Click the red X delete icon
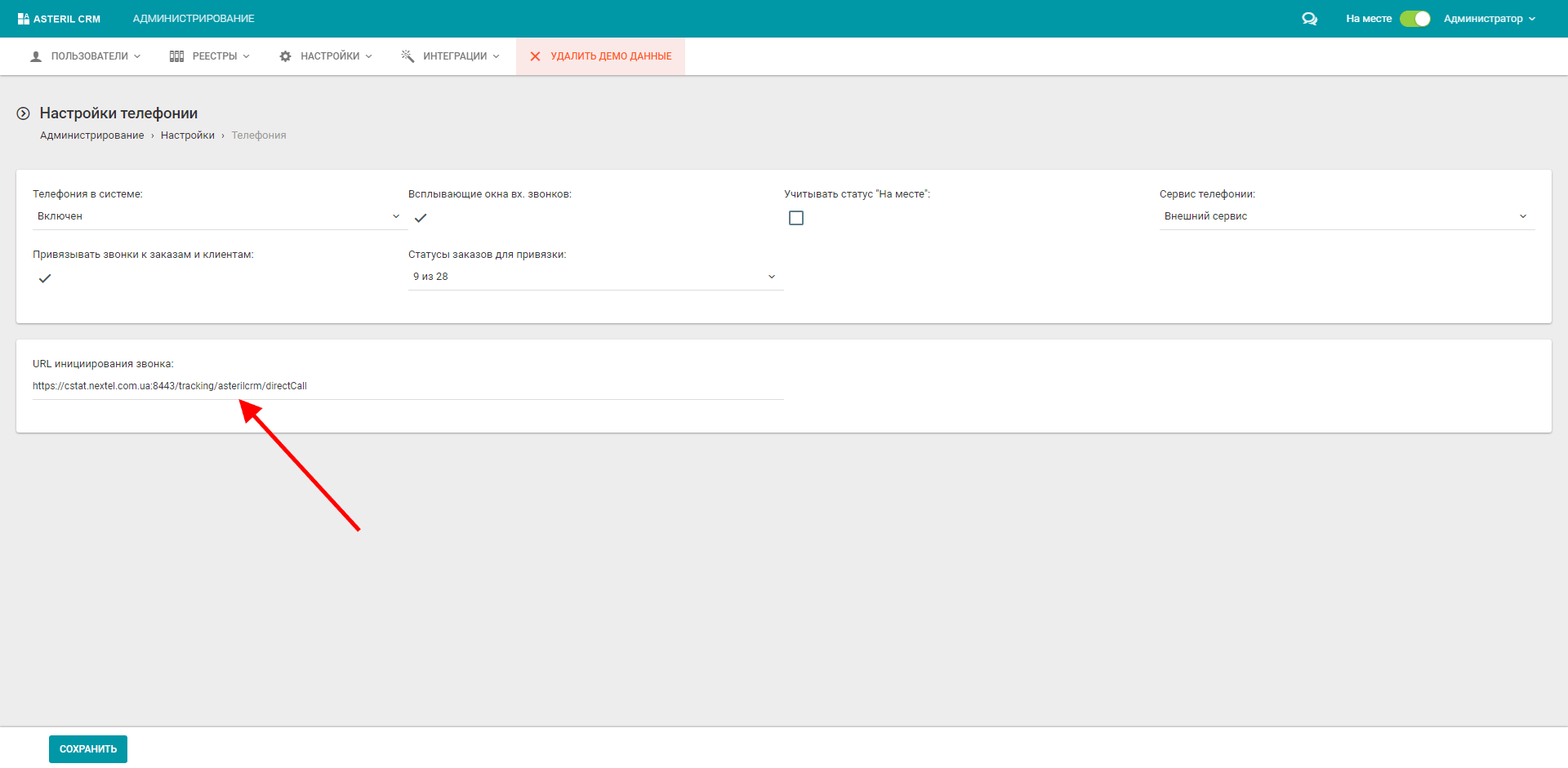The image size is (1568, 768). click(535, 56)
